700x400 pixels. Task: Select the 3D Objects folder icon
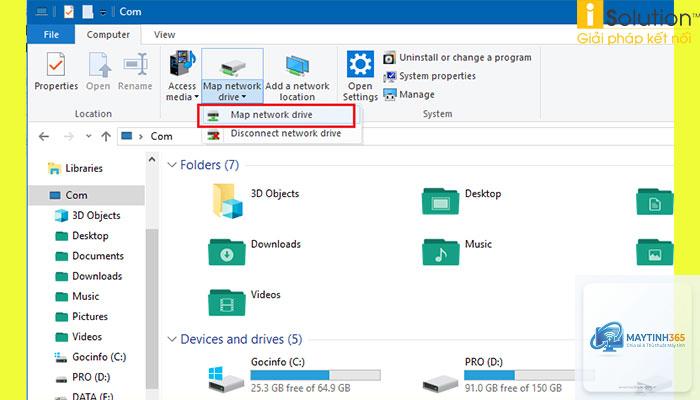(228, 201)
